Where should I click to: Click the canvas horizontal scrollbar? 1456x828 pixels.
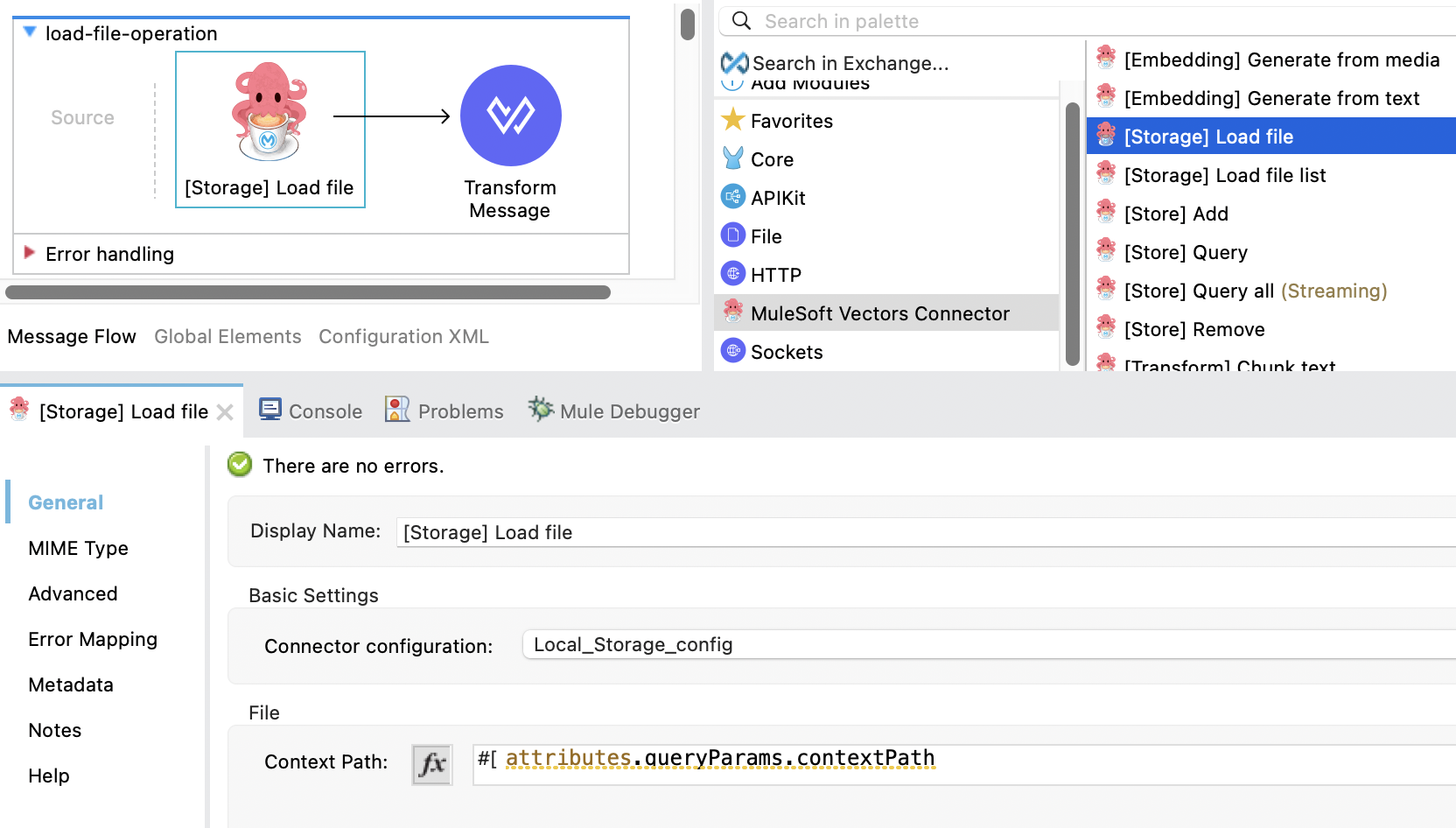coord(308,292)
